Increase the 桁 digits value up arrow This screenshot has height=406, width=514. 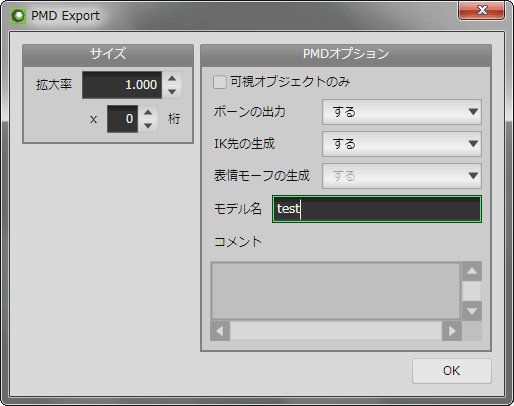point(148,112)
